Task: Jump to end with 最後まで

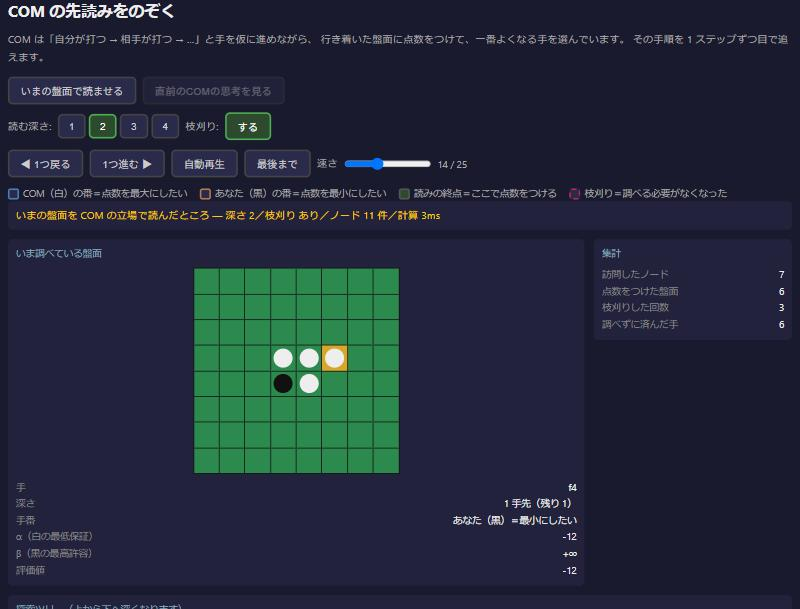Action: click(277, 164)
